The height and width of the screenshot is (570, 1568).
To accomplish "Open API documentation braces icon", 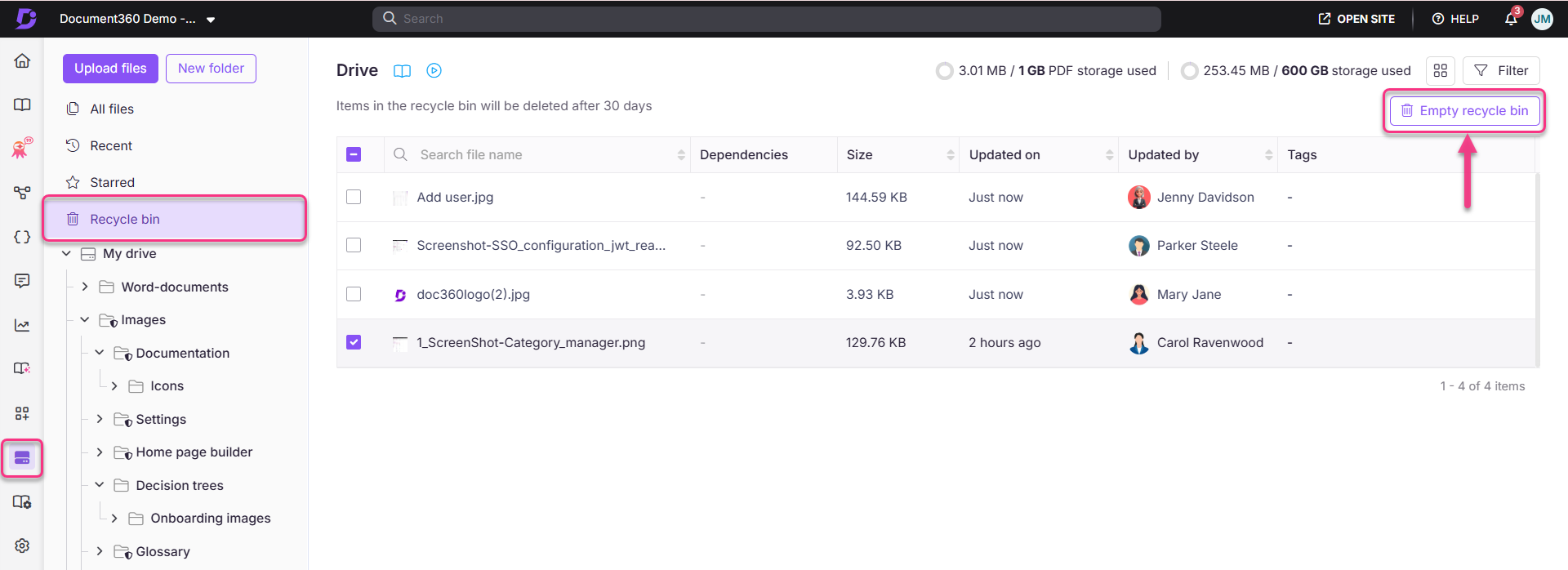I will point(22,237).
